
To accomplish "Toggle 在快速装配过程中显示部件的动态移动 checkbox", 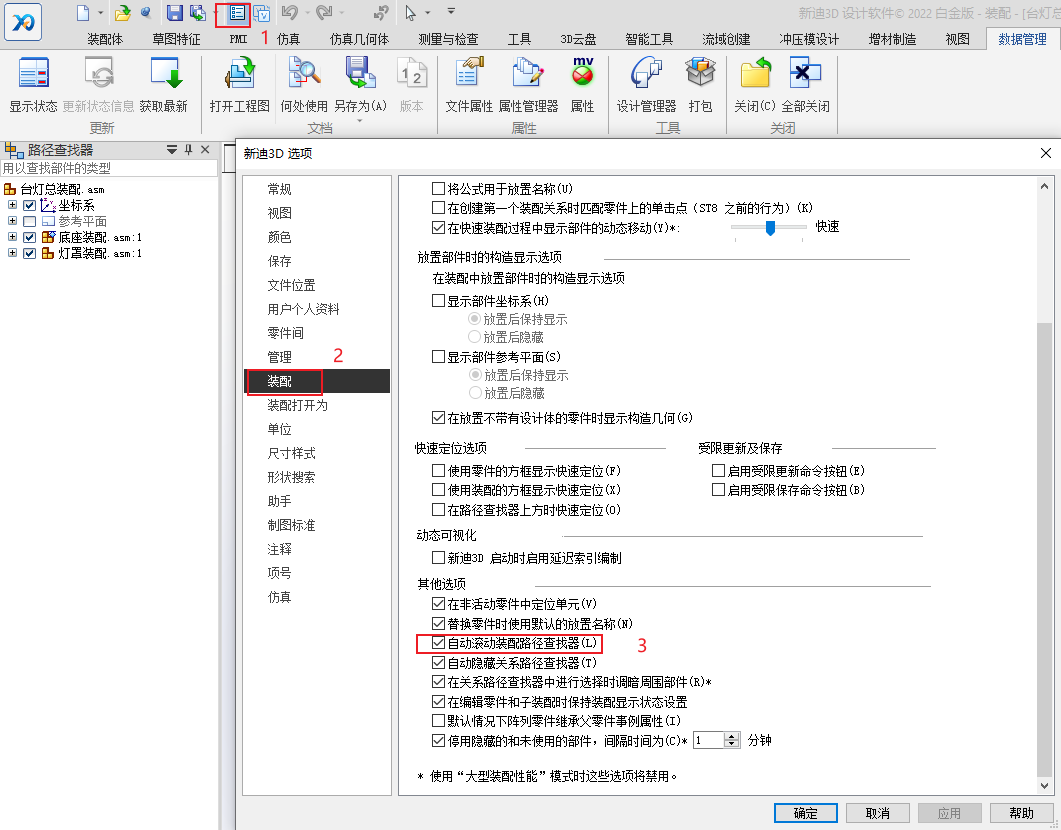I will tap(438, 228).
